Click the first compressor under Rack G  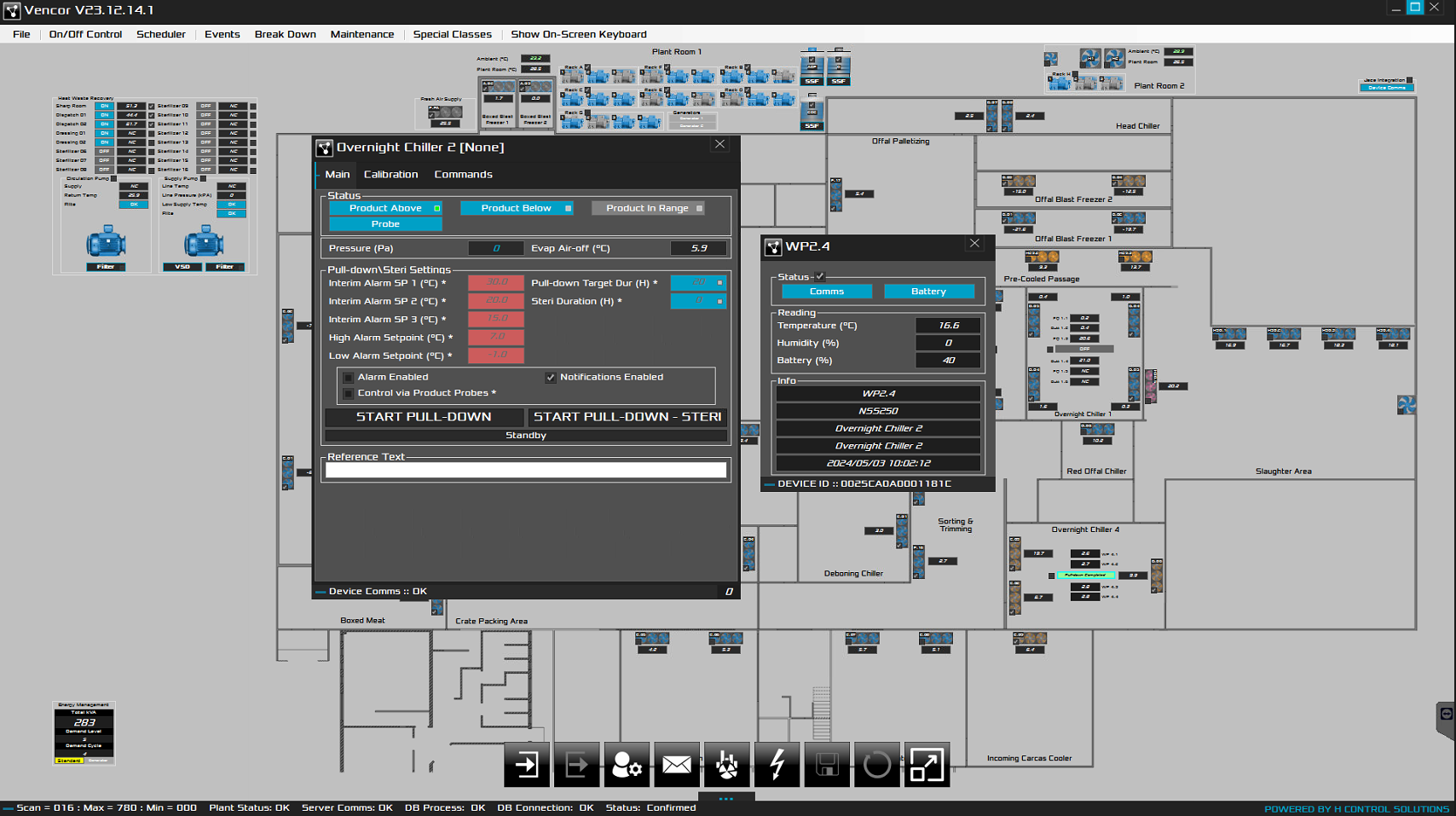tap(572, 121)
